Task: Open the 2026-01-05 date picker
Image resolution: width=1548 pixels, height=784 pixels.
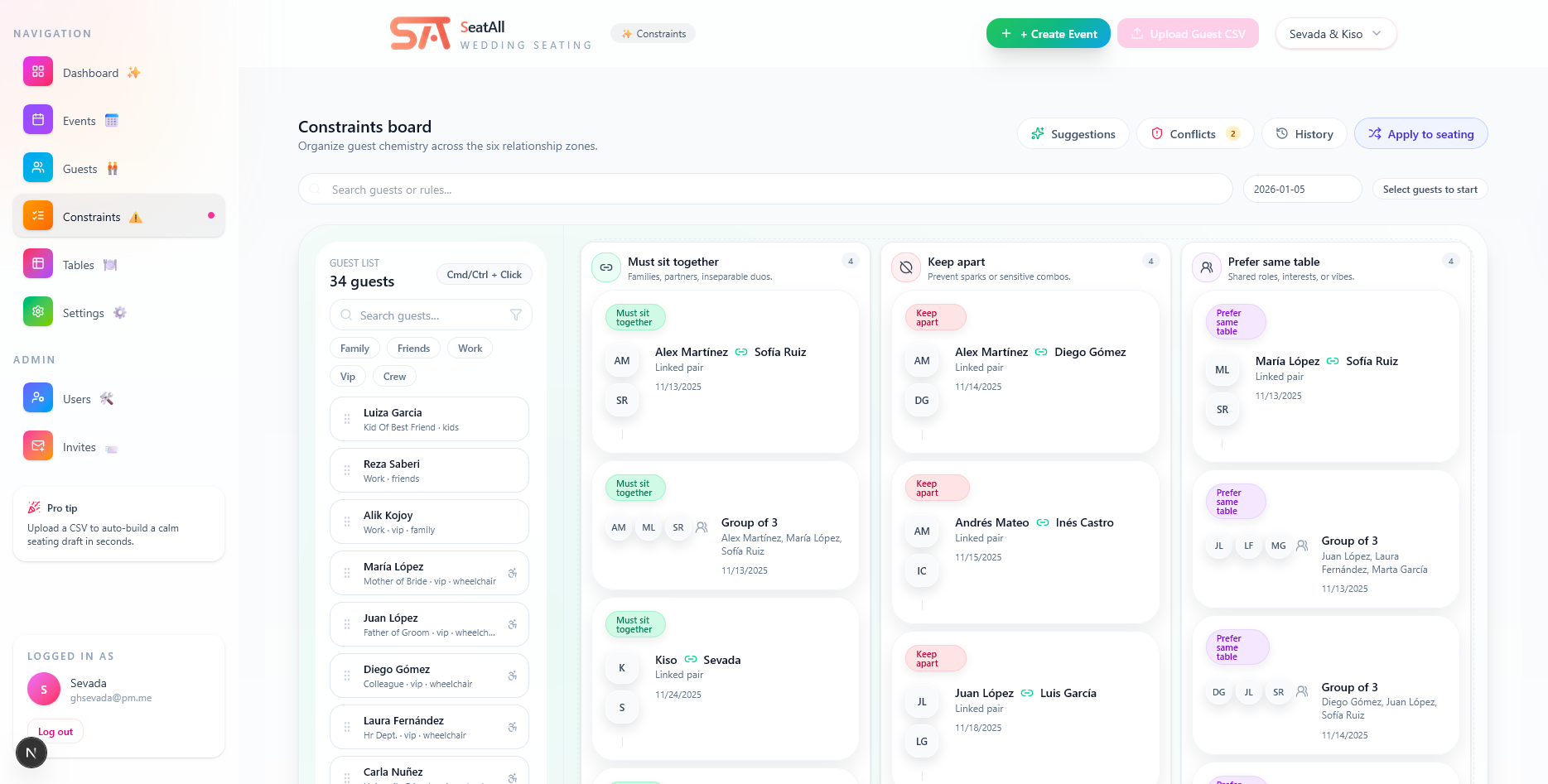Action: [x=1301, y=189]
